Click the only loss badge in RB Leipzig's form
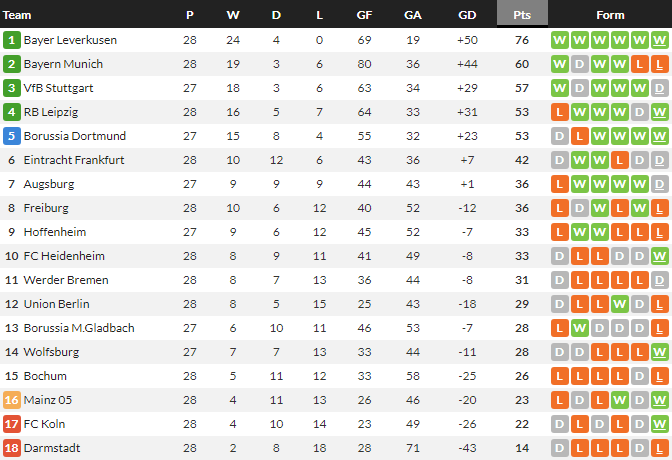Viewport: 672px width, 460px height. [x=560, y=112]
